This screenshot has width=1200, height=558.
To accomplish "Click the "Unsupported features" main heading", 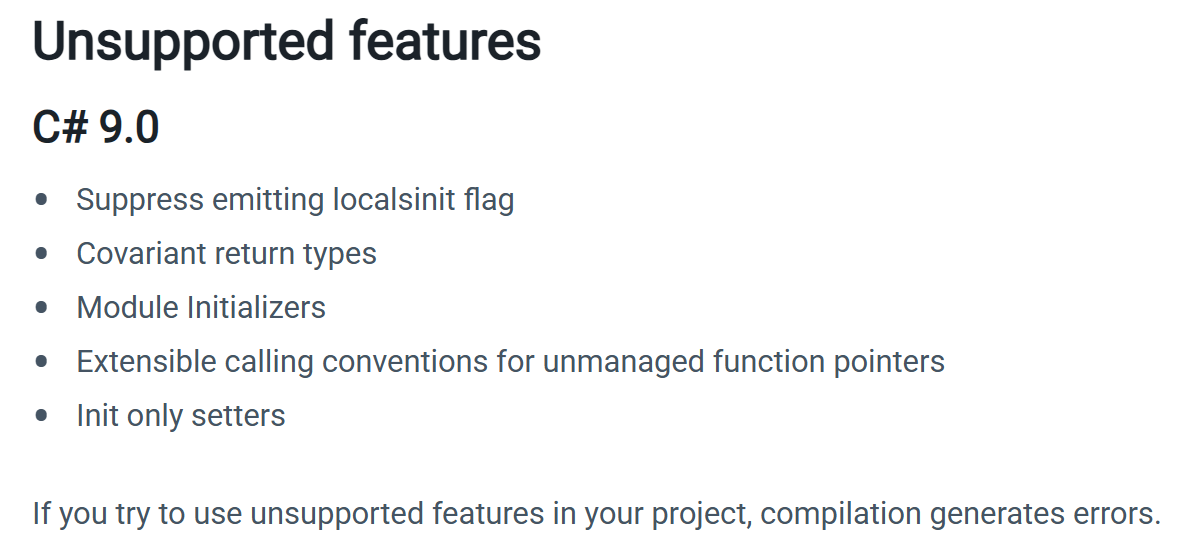I will click(287, 43).
